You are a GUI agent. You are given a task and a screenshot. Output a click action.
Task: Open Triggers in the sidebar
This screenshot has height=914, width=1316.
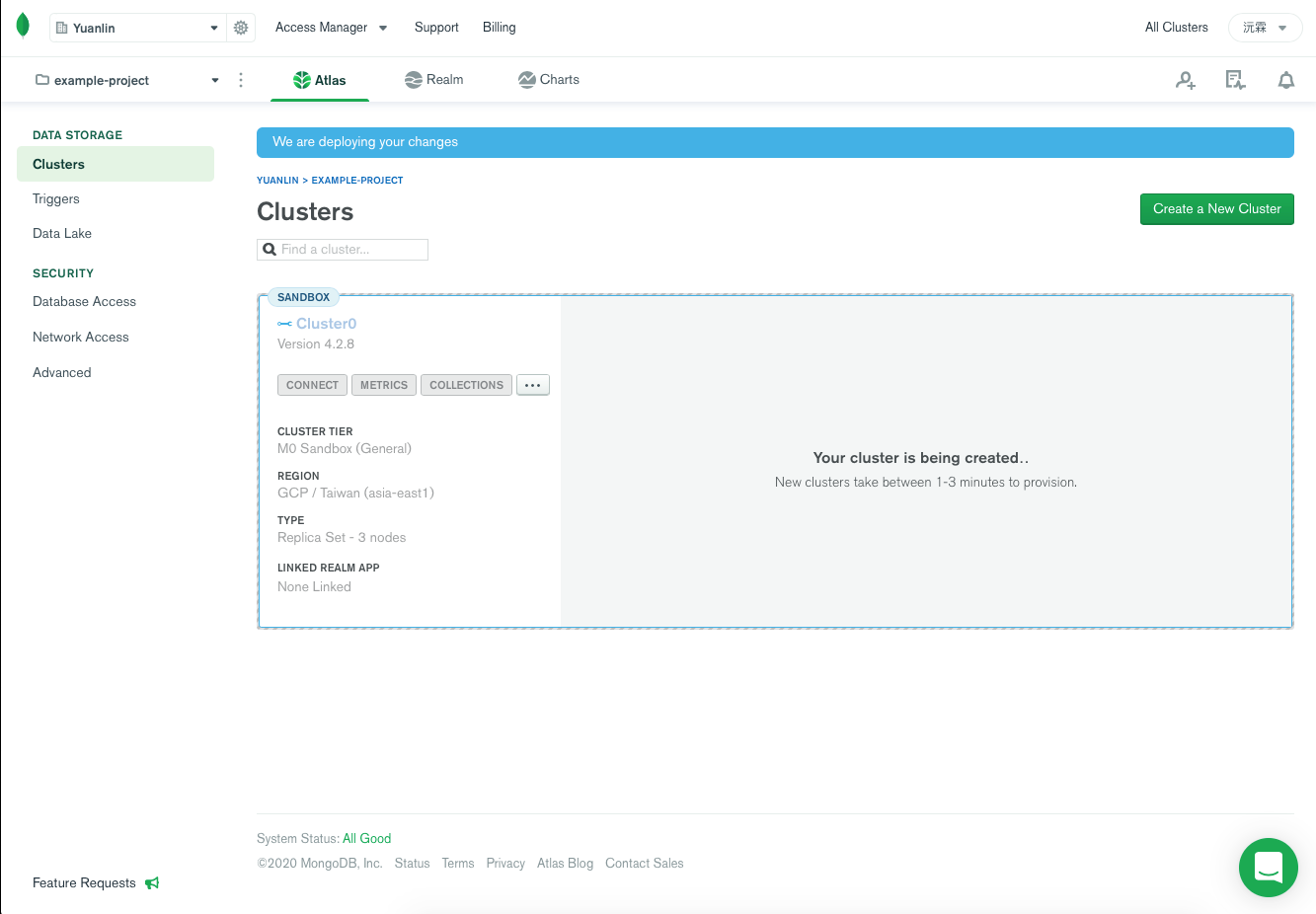(56, 198)
